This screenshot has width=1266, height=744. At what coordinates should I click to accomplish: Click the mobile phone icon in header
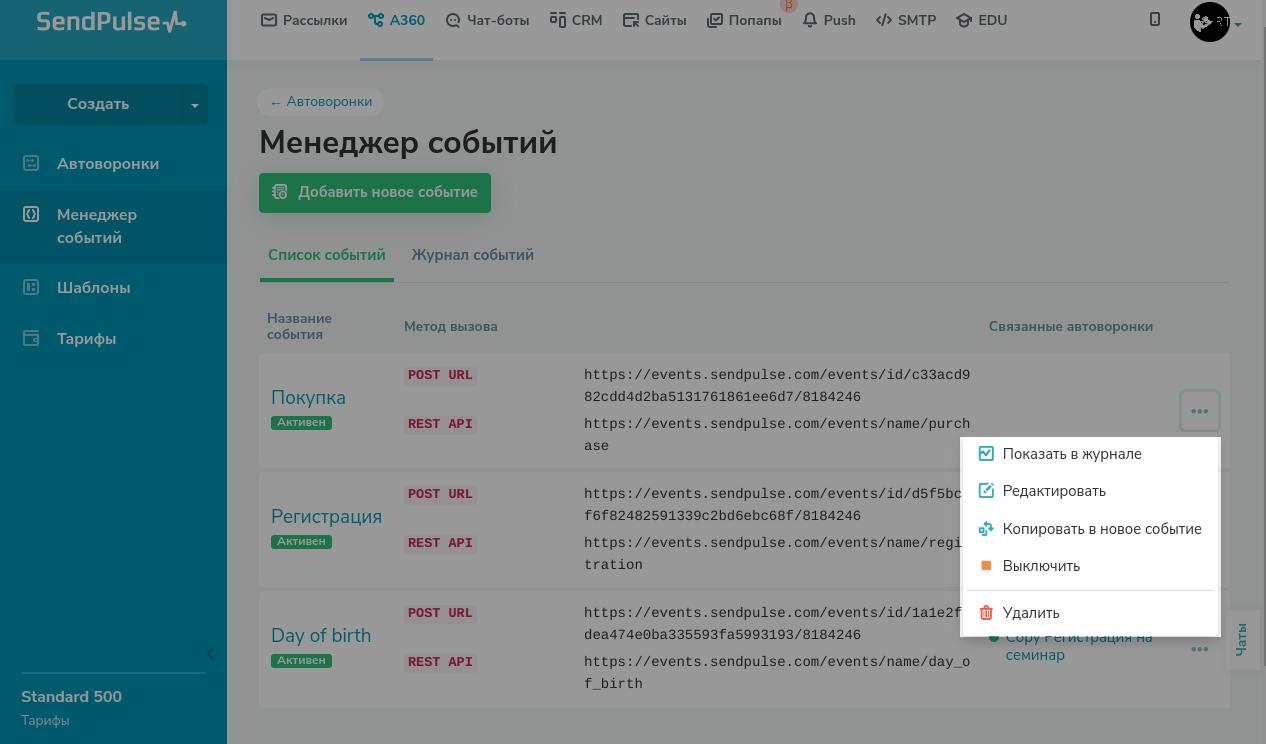pos(1155,20)
